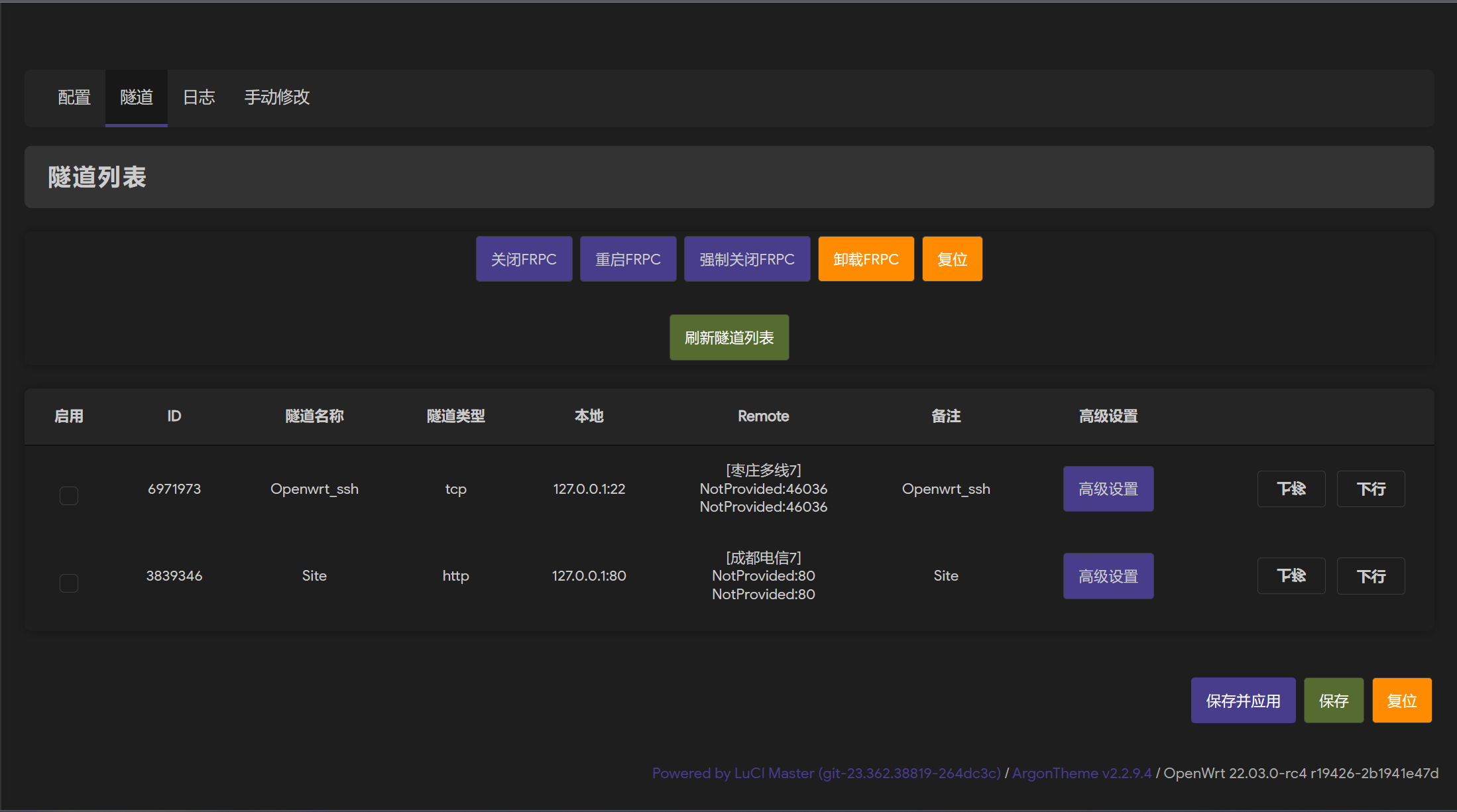Screen dimensions: 1457x812
Task: Open Powered by LuCI Master link
Action: click(826, 774)
